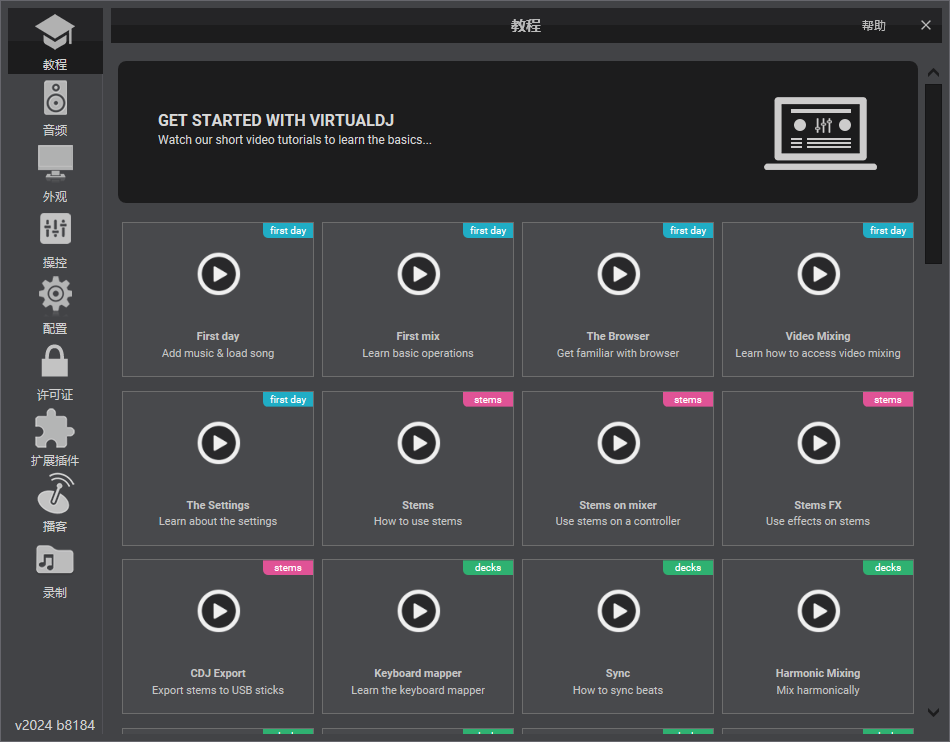The image size is (950, 742).
Task: Play the Stems tutorial video
Action: point(419,443)
